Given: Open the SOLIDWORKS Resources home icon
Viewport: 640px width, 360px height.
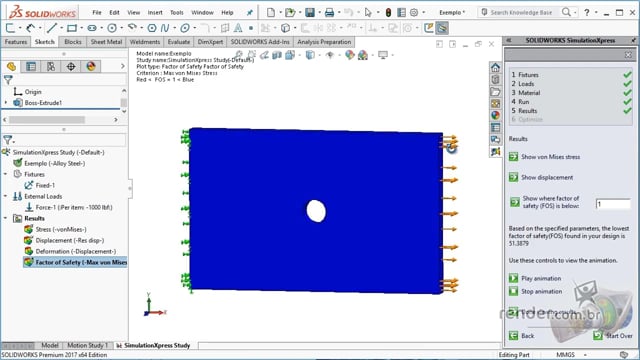Looking at the screenshot, I should tap(496, 67).
